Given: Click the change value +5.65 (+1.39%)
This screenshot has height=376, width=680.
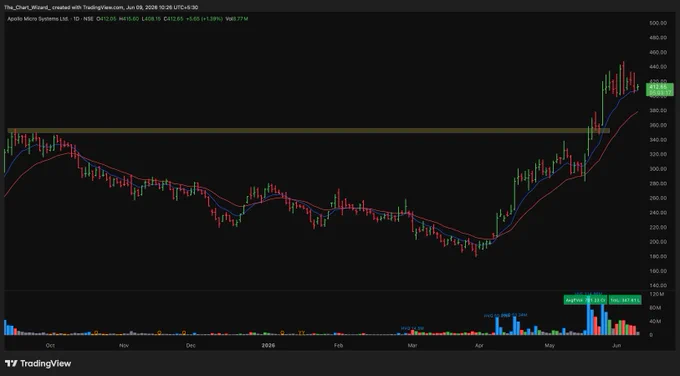Looking at the screenshot, I should [204, 19].
